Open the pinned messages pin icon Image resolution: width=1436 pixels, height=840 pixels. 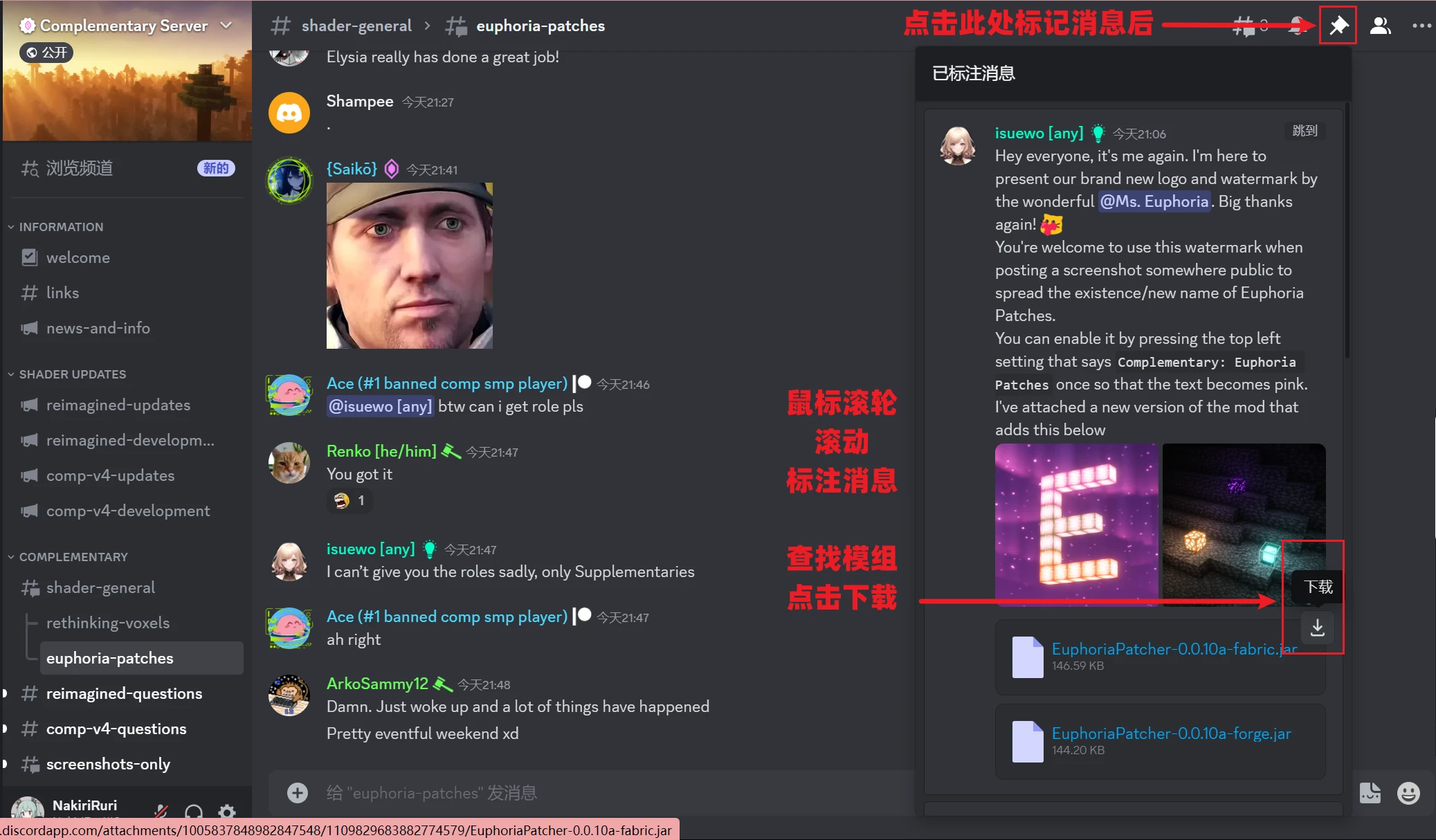pos(1338,26)
